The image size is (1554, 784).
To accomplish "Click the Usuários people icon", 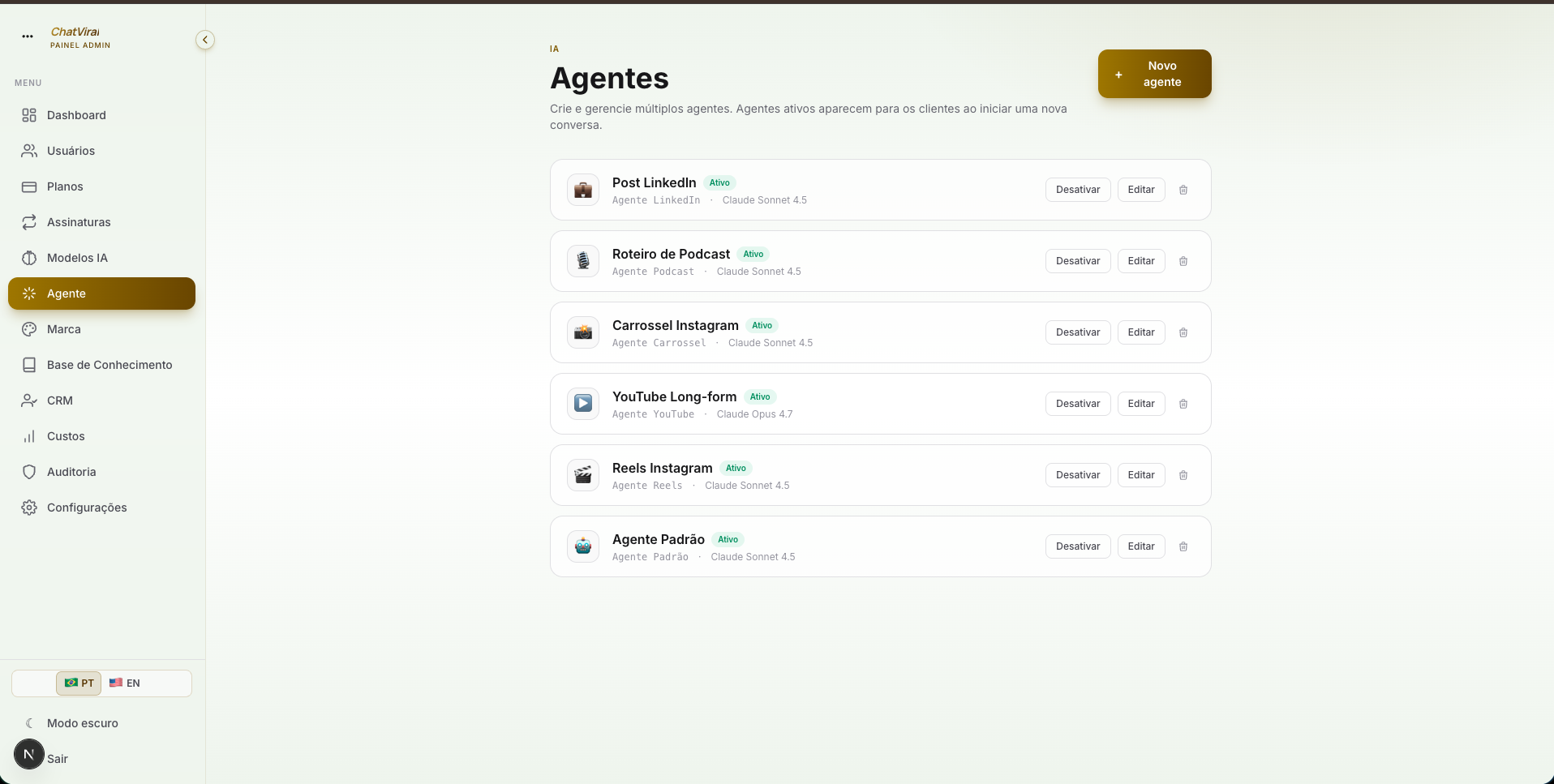I will point(29,151).
